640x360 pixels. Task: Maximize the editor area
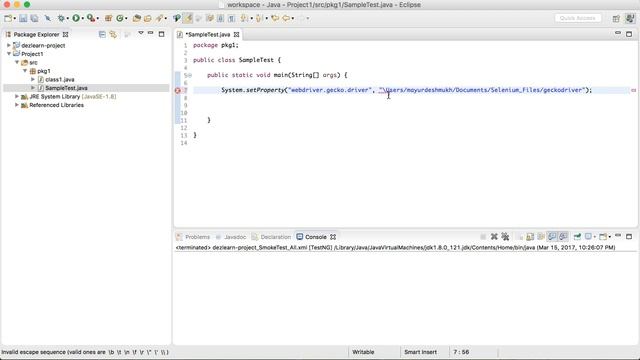pyautogui.click(x=629, y=34)
